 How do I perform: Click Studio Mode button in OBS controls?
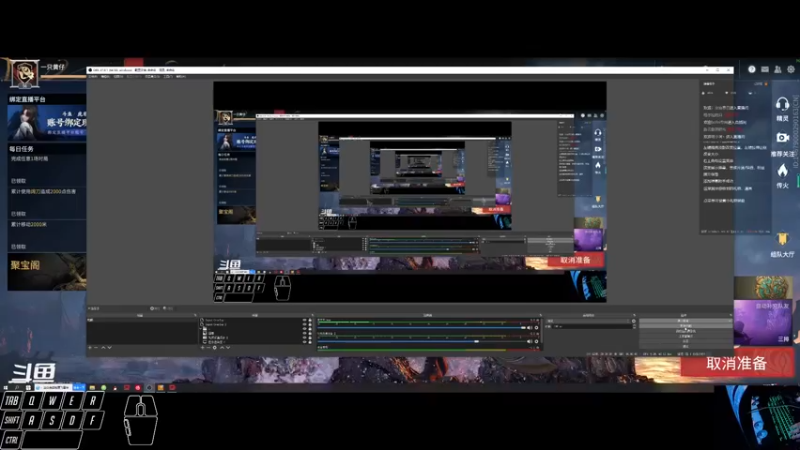click(686, 336)
